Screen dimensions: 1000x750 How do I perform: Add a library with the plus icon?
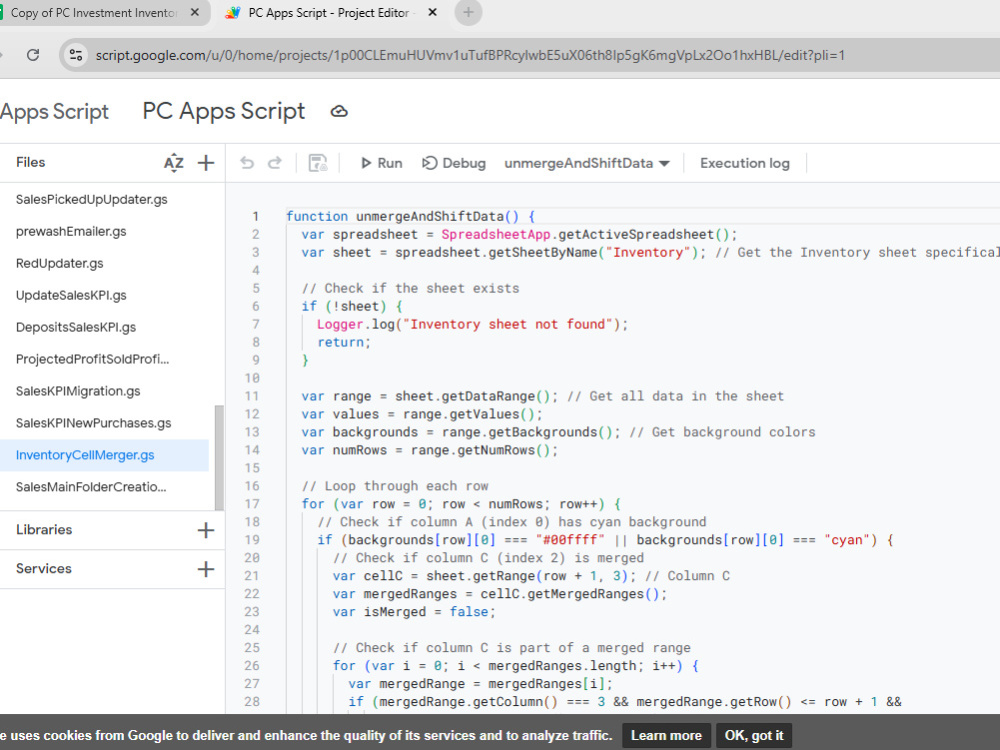click(x=206, y=530)
